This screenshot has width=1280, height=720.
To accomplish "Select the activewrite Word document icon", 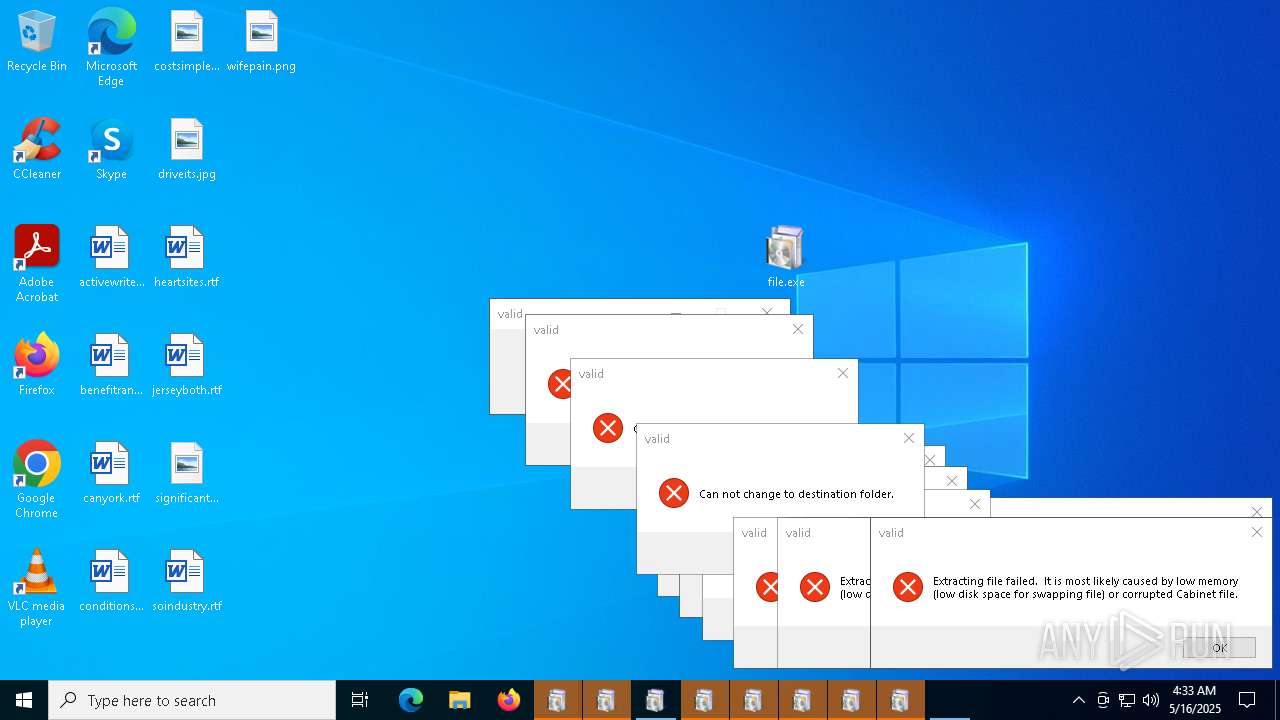I will click(111, 258).
